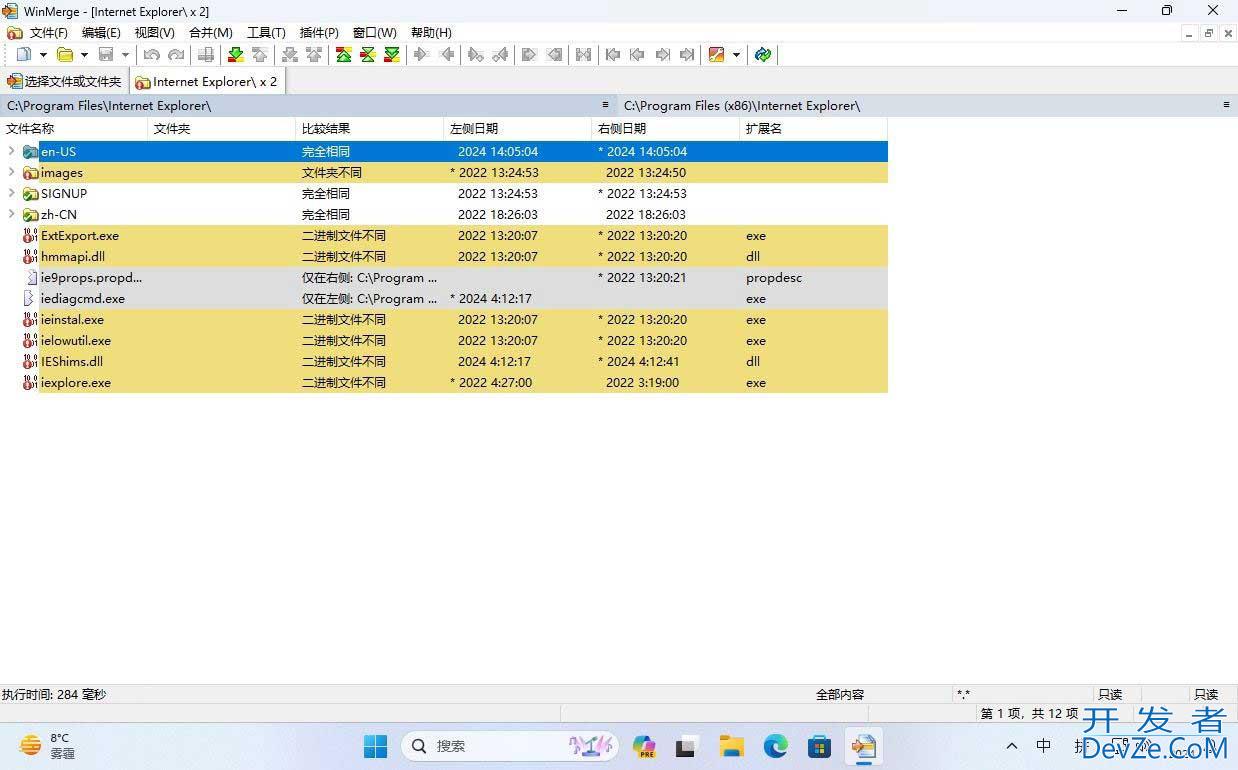Viewport: 1238px width, 770px height.
Task: Click the New document toolbar icon
Action: [x=23, y=54]
